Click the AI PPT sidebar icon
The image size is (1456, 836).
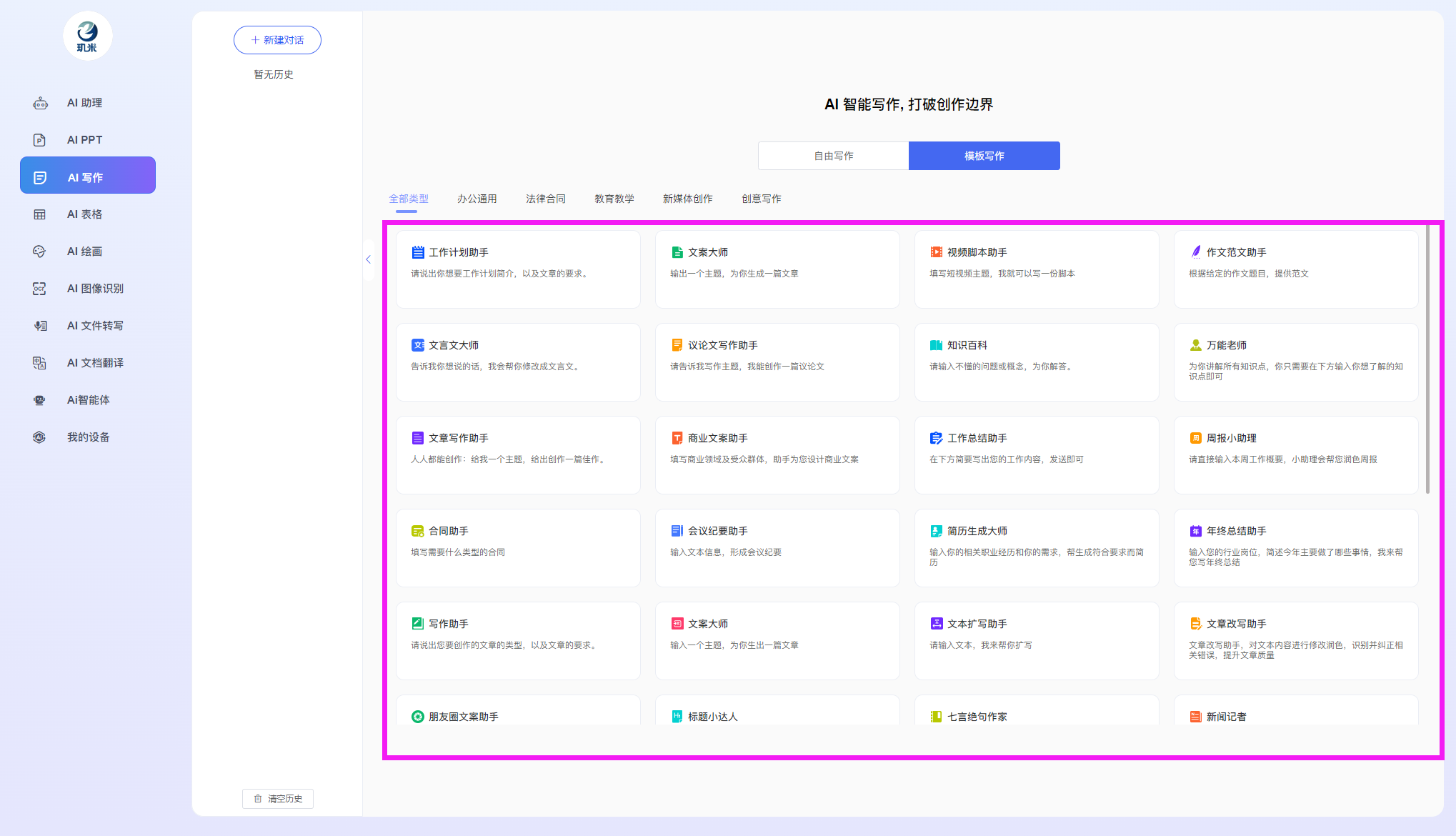(40, 140)
